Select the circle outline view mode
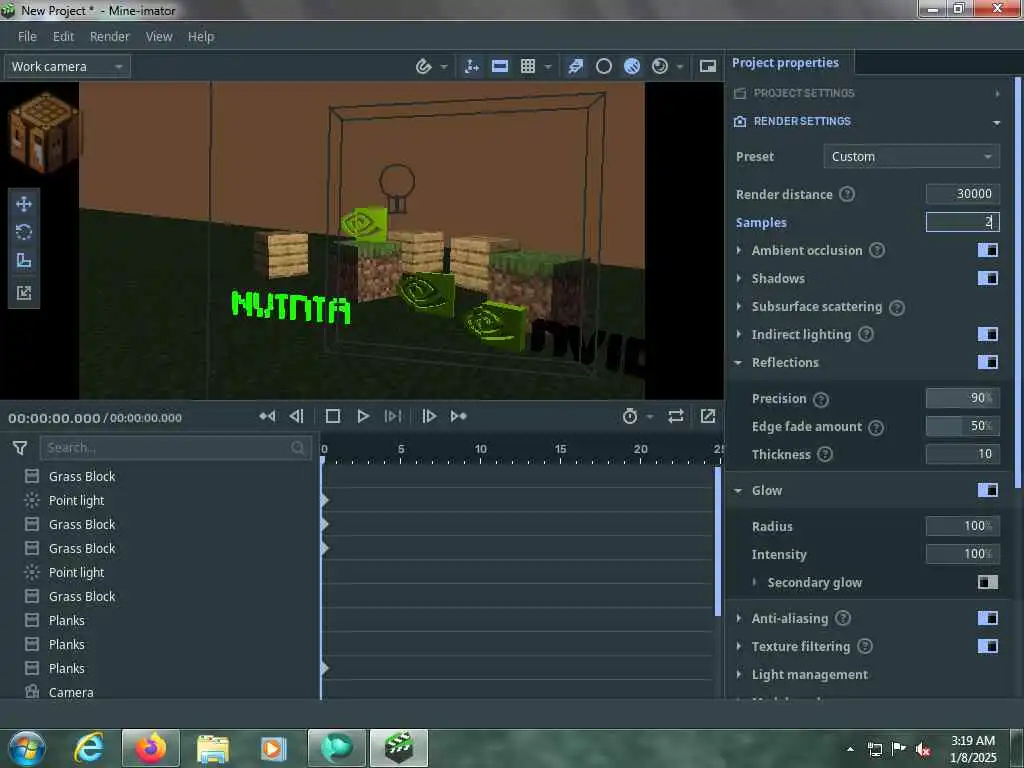Image resolution: width=1024 pixels, height=768 pixels. 604,66
